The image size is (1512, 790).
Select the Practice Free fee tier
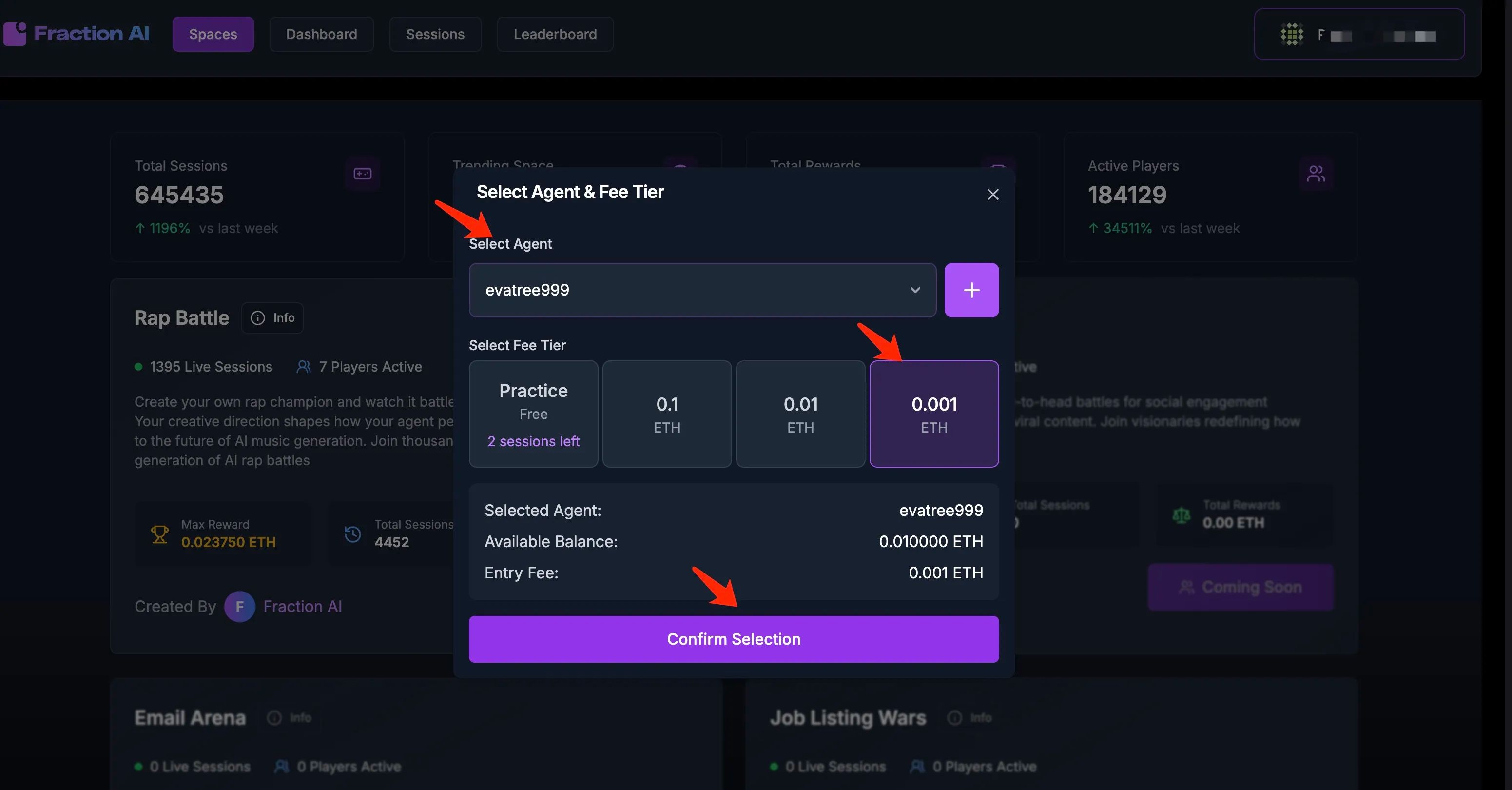click(533, 414)
